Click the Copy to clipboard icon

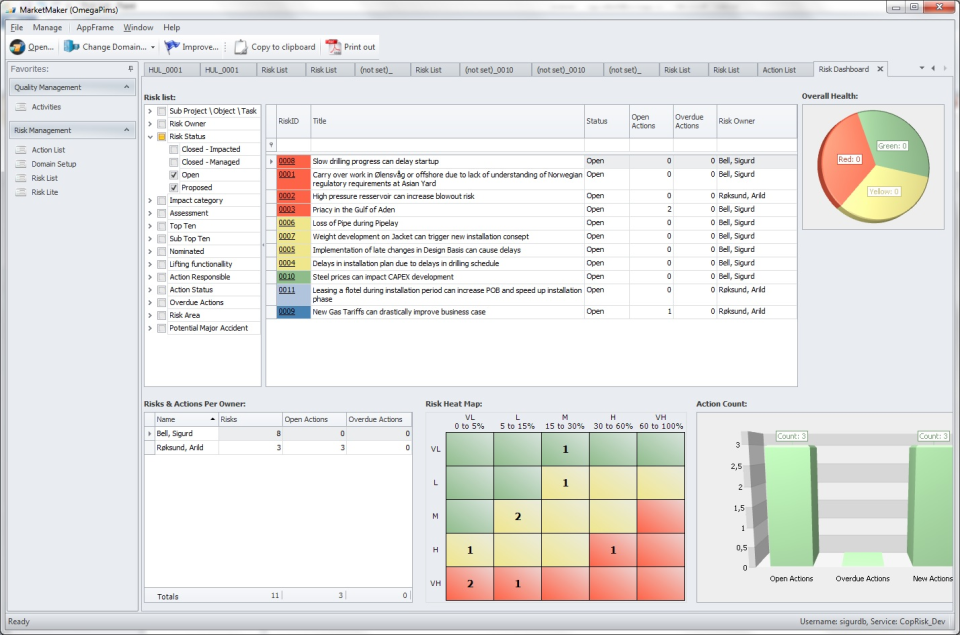pos(240,47)
